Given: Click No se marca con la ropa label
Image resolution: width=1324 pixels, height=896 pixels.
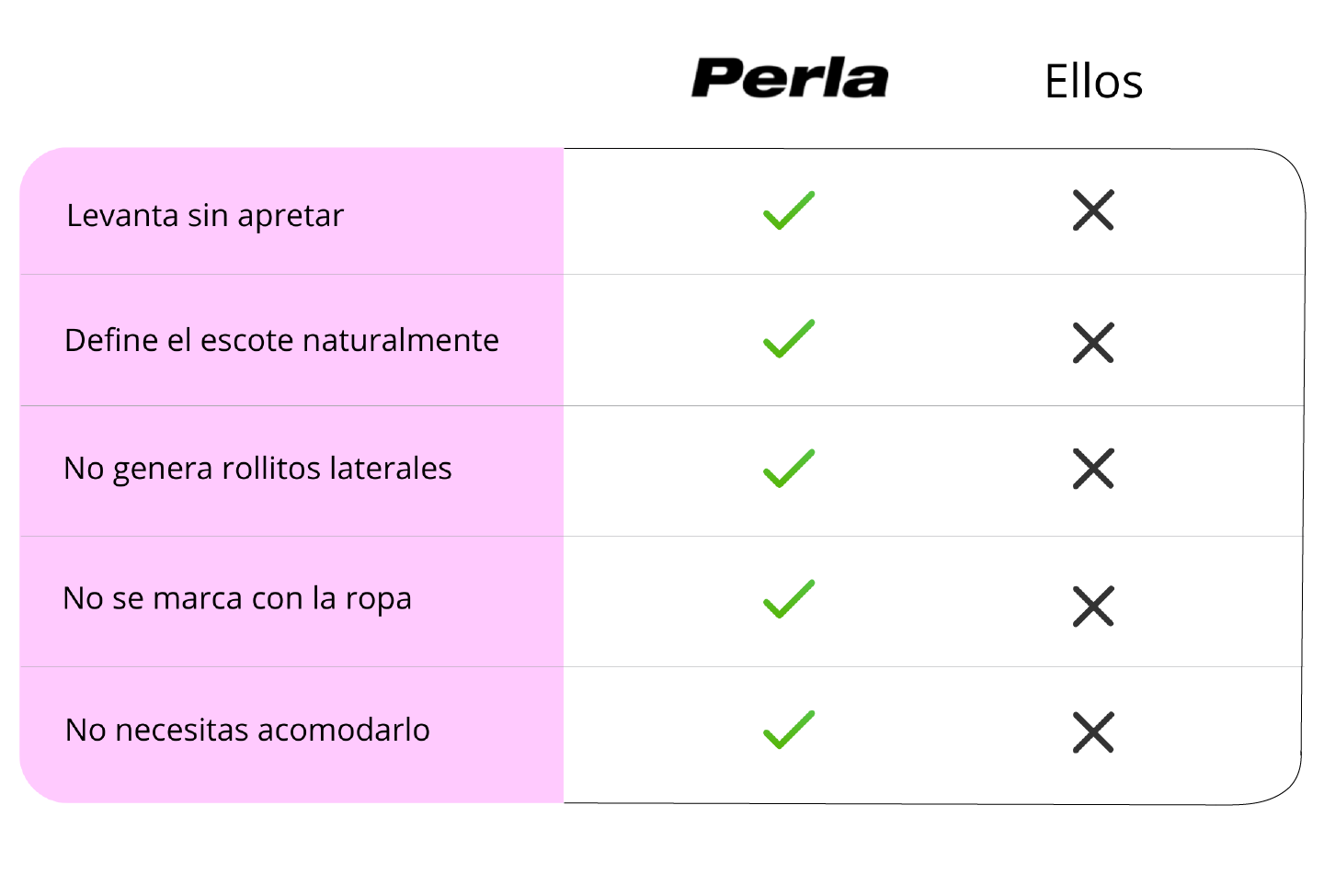Looking at the screenshot, I should coord(237,599).
